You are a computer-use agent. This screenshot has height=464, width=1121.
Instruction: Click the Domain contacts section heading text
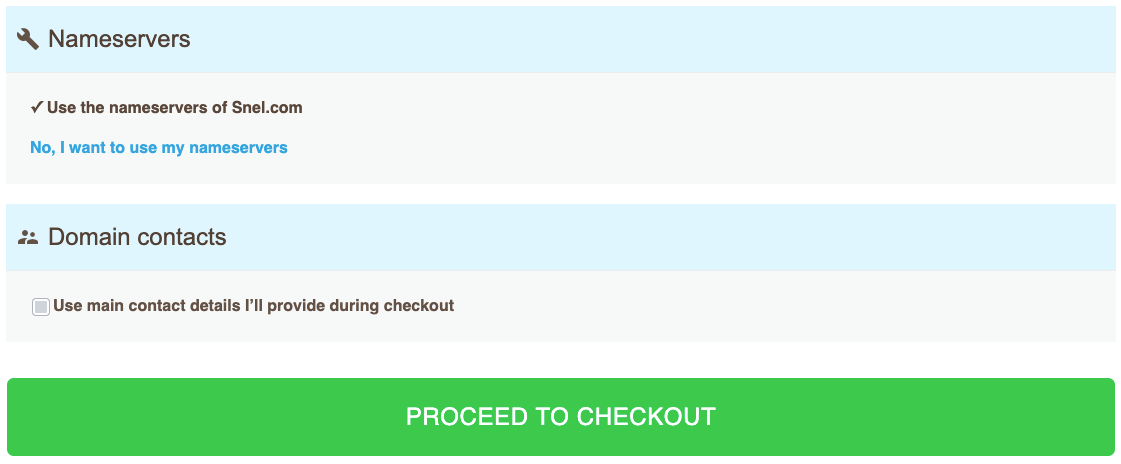137,238
